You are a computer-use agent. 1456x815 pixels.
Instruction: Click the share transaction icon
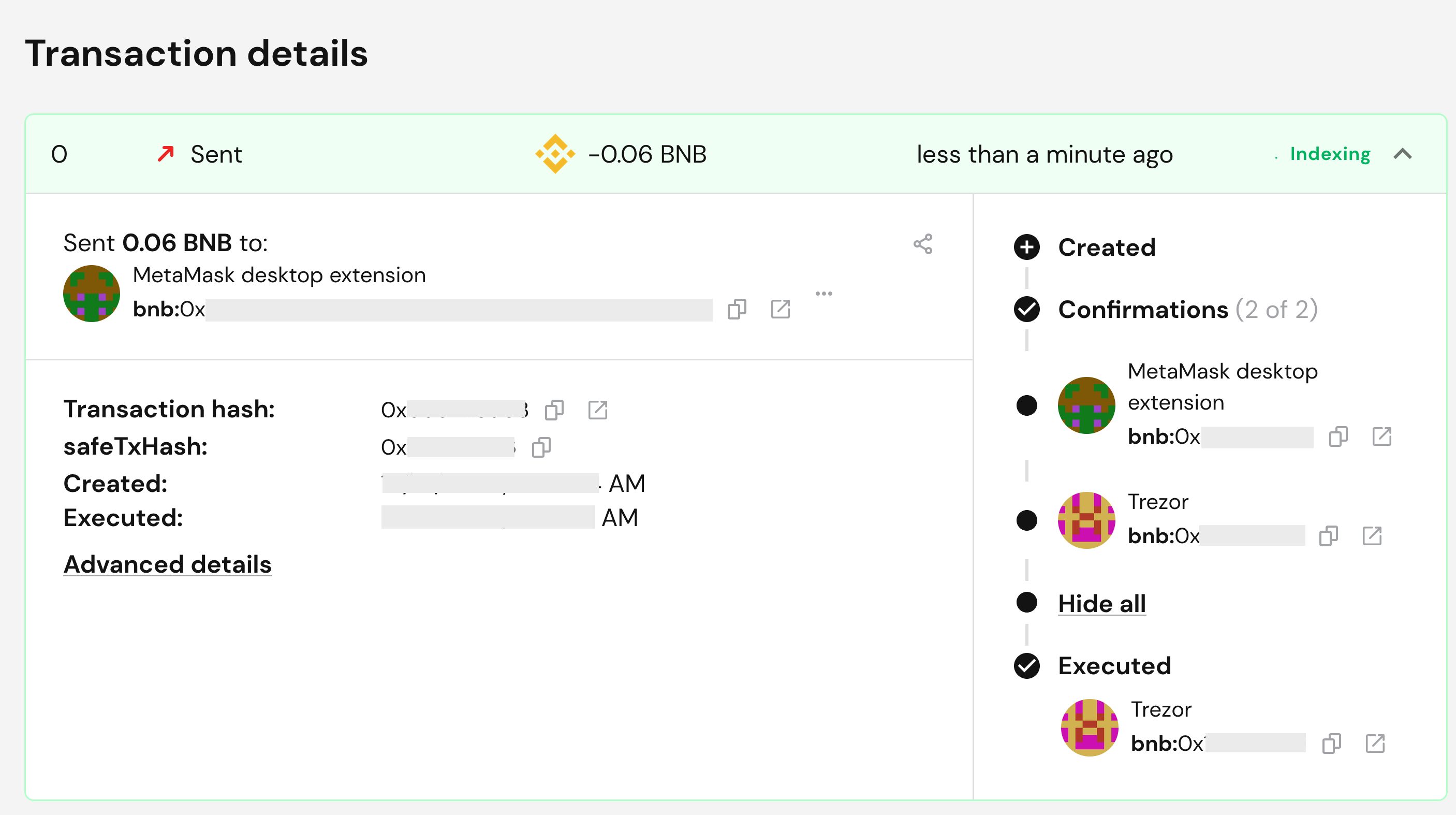pos(922,244)
